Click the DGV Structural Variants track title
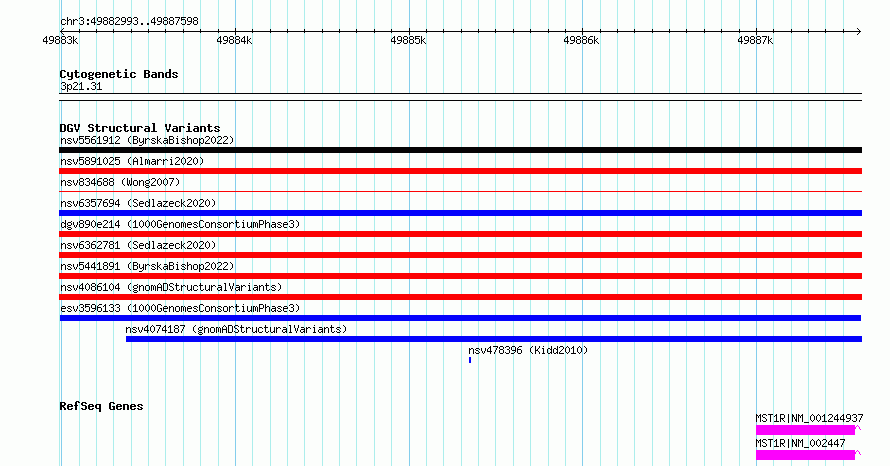The width and height of the screenshot is (890, 466). [x=140, y=128]
